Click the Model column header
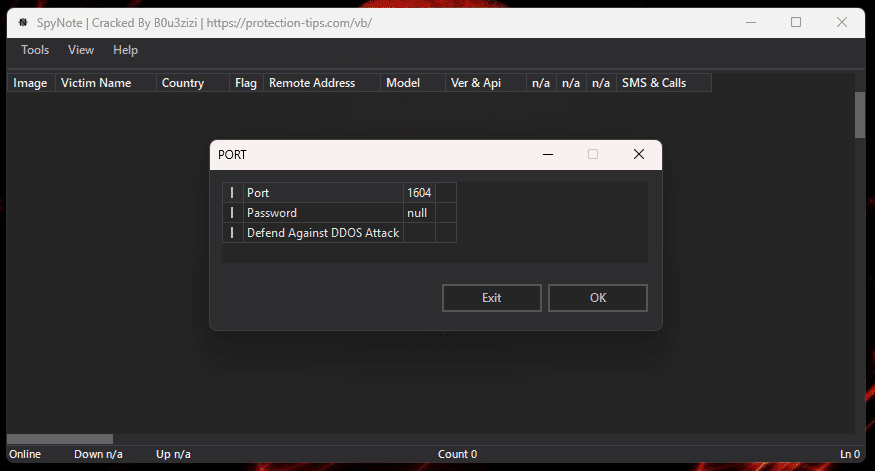The height and width of the screenshot is (471, 875). (x=413, y=83)
